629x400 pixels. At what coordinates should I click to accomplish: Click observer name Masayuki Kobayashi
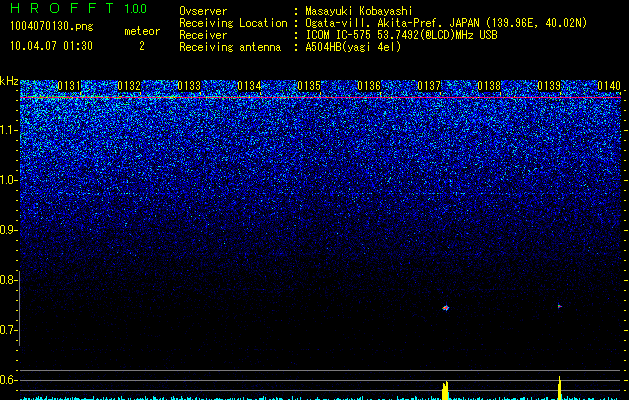[x=359, y=11]
